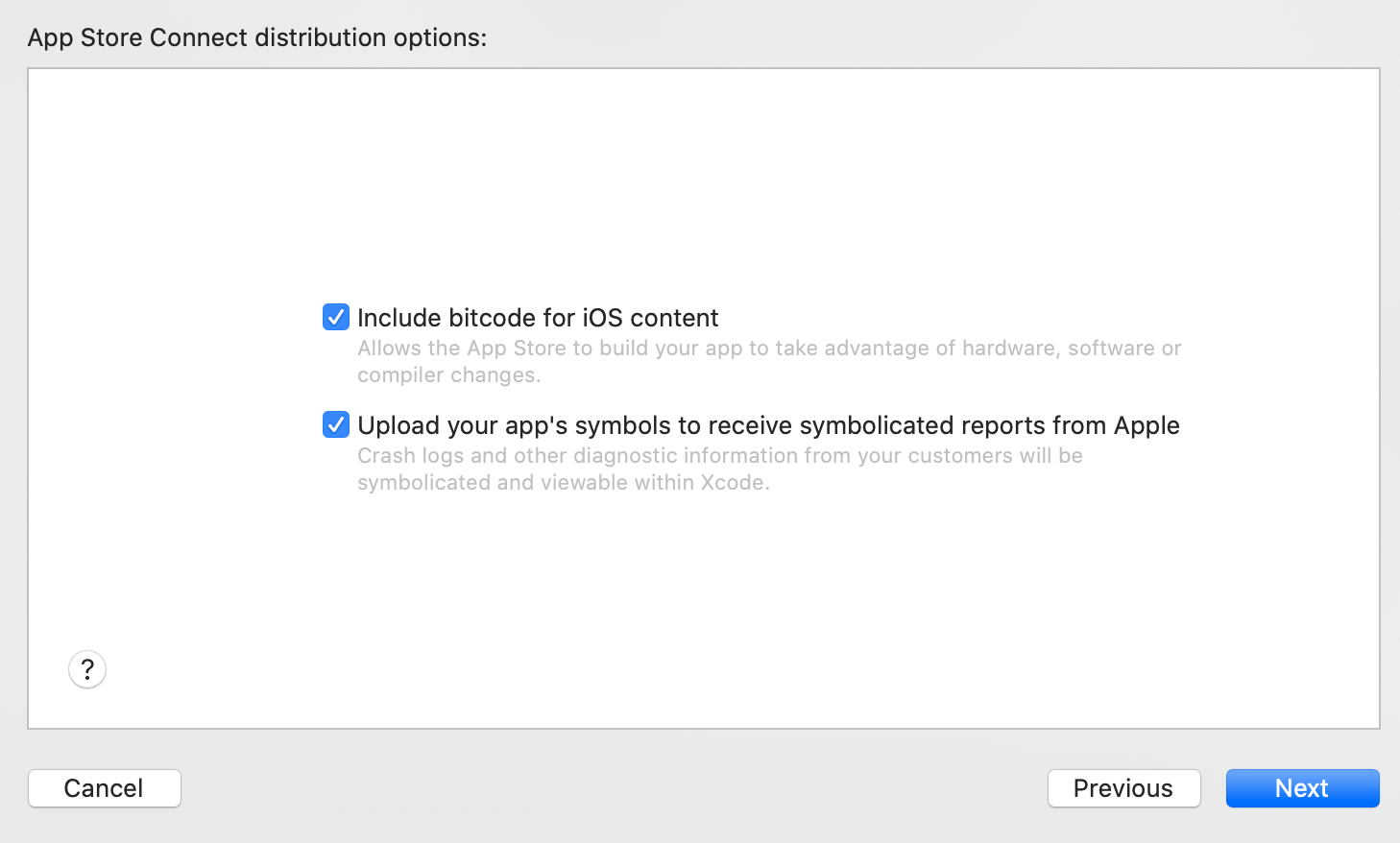Click the word "Apple" in symbols option label
Screen dimensions: 1400x843
pos(1147,425)
